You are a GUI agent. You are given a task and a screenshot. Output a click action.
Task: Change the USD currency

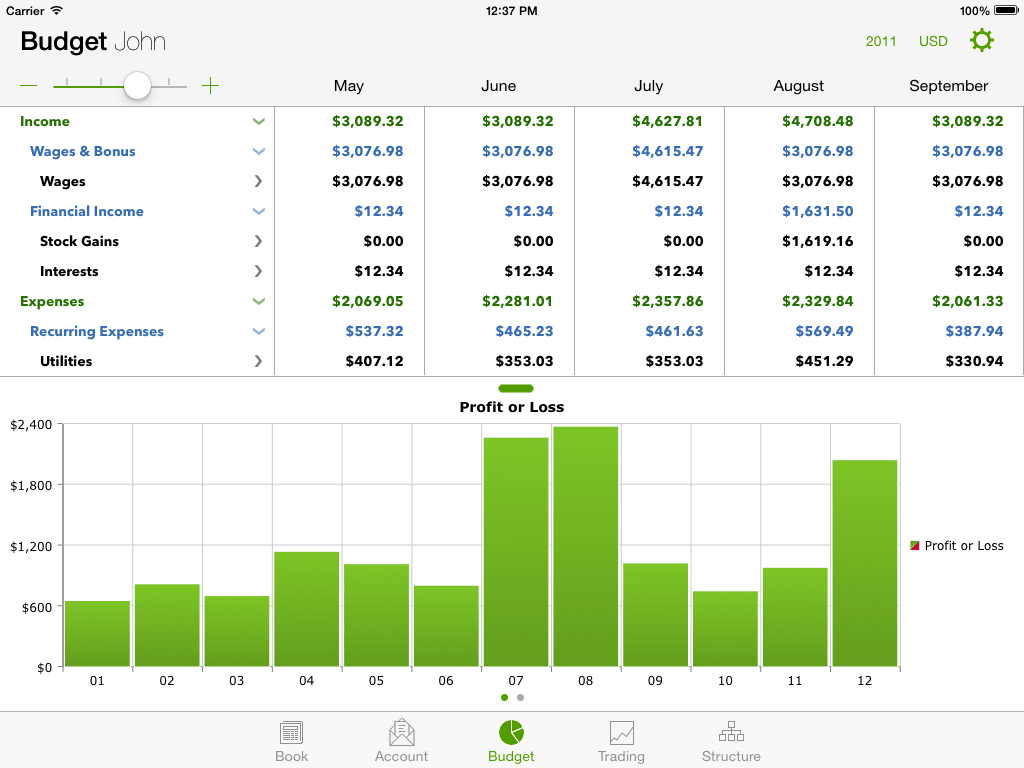click(933, 41)
